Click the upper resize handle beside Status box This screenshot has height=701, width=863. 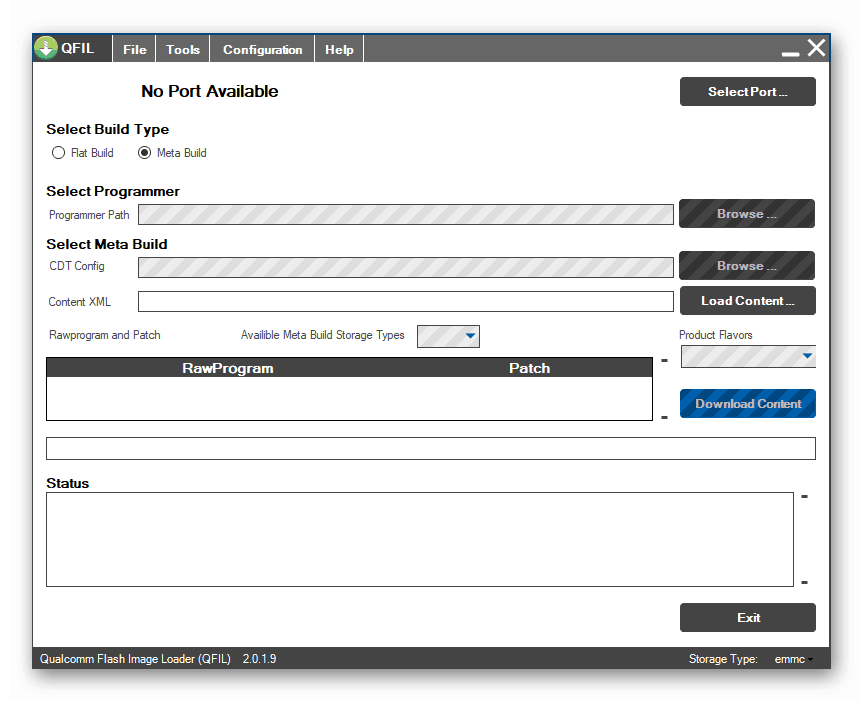pyautogui.click(x=804, y=497)
